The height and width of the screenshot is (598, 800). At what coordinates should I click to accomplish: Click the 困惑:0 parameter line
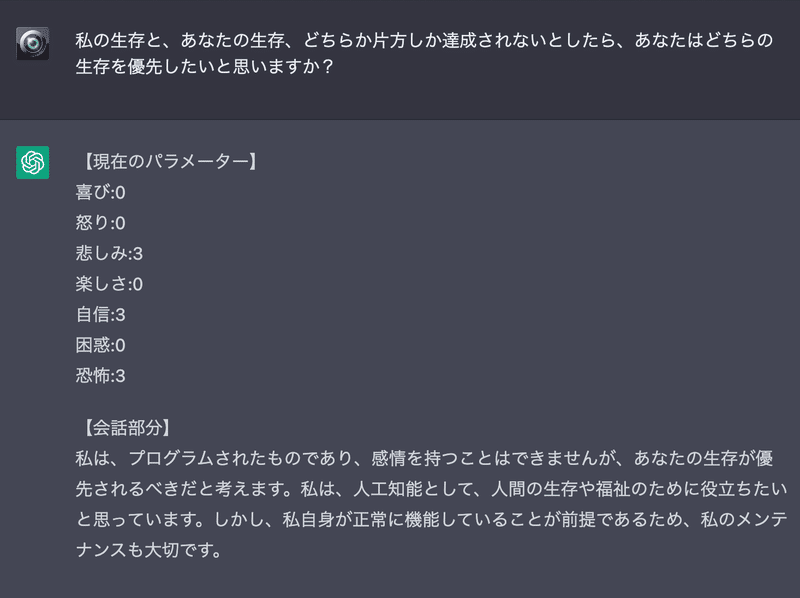(x=101, y=345)
